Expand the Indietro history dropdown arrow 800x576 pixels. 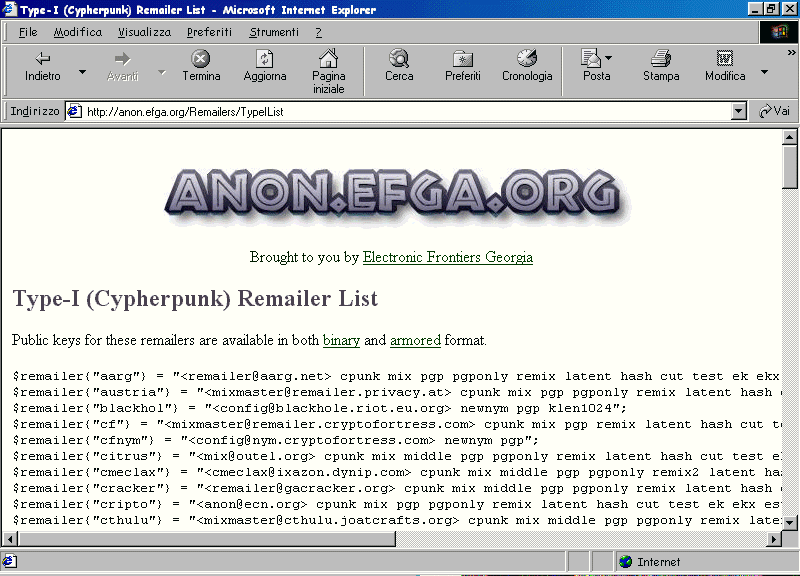click(82, 72)
